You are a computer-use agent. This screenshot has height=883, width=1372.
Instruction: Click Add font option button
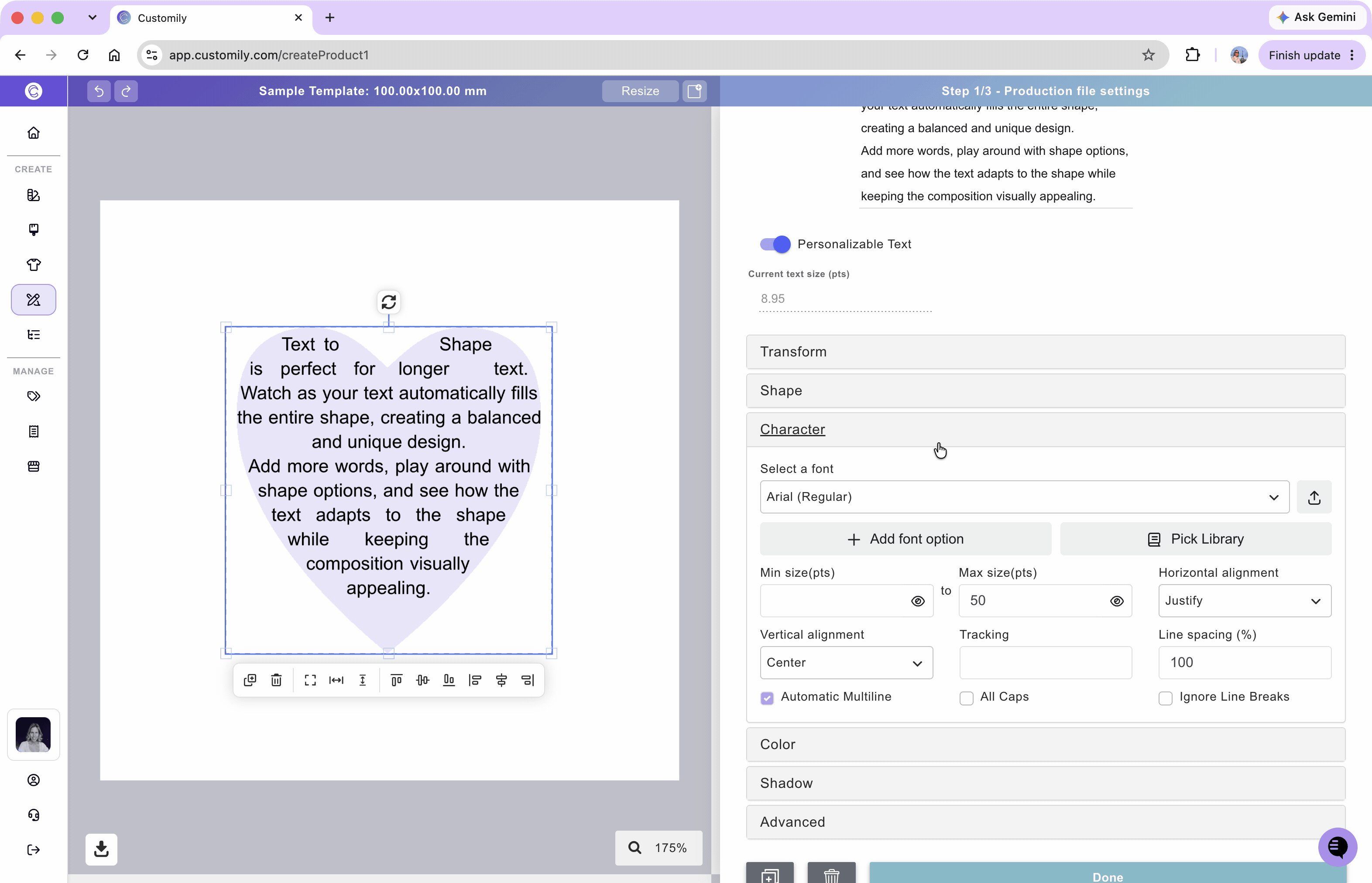click(x=906, y=539)
